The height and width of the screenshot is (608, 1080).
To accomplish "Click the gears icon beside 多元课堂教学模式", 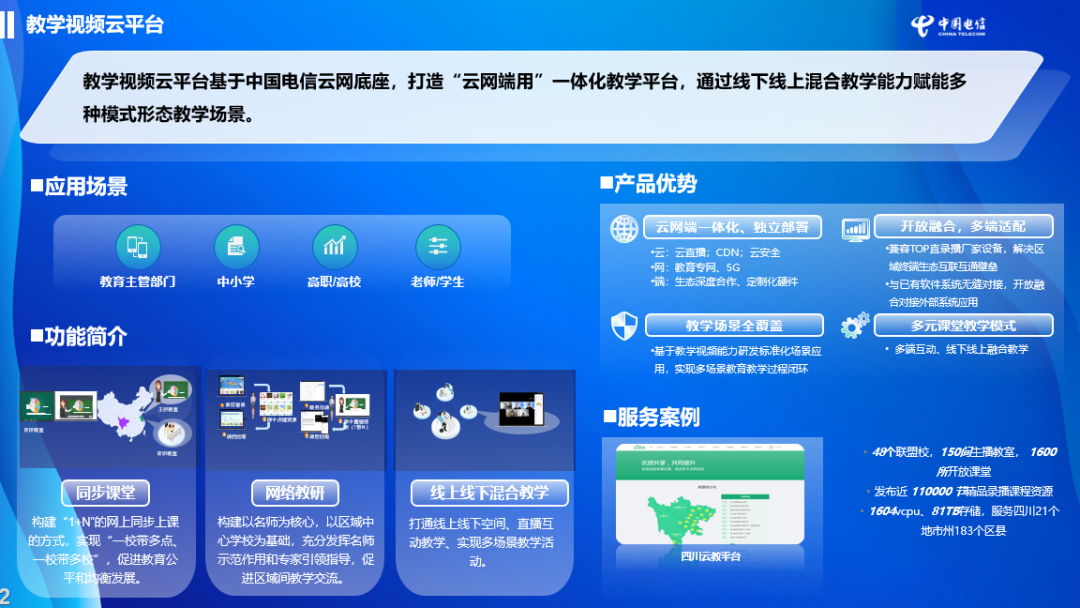I will pyautogui.click(x=855, y=325).
